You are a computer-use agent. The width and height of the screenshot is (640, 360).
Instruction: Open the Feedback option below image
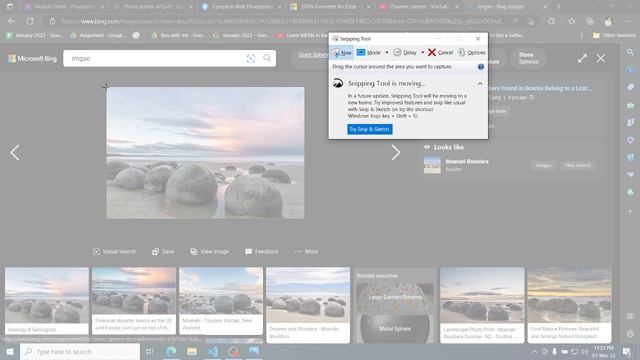tap(262, 251)
